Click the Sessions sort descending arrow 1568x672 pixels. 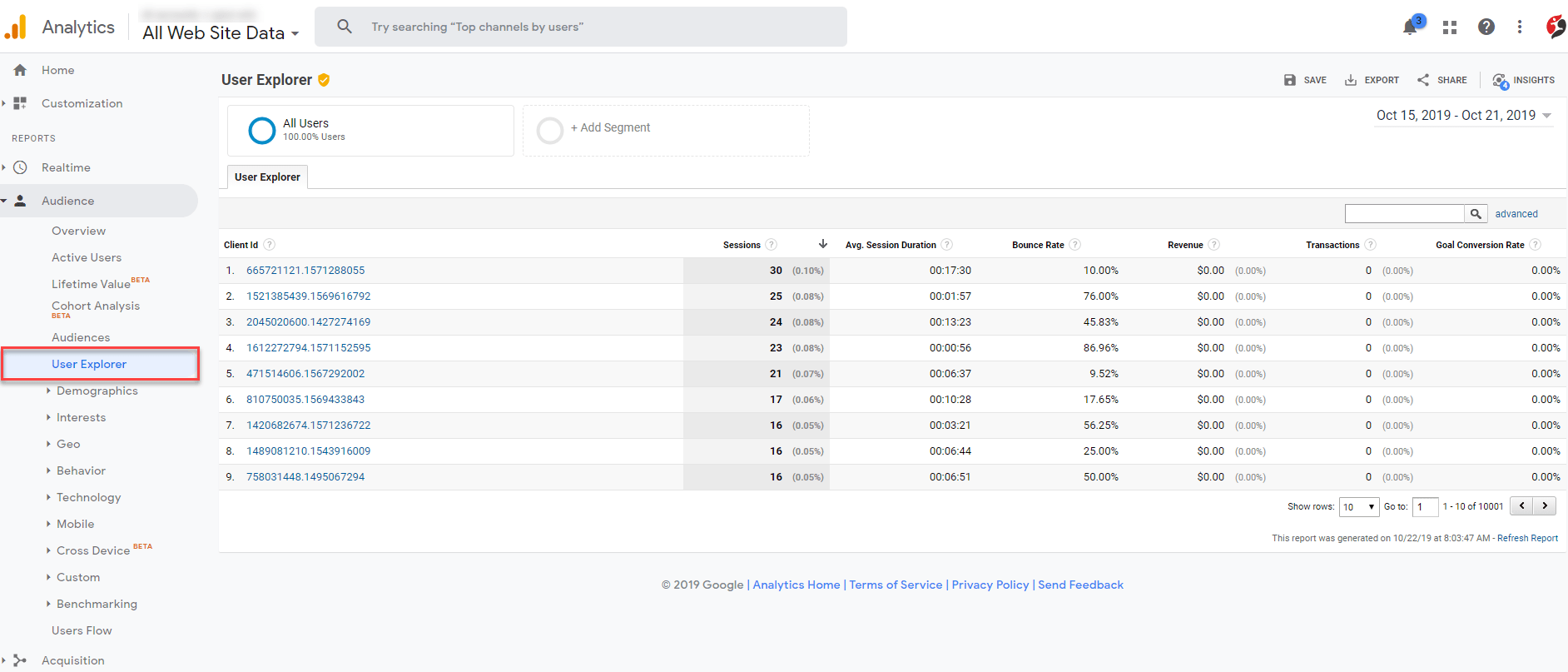(823, 244)
